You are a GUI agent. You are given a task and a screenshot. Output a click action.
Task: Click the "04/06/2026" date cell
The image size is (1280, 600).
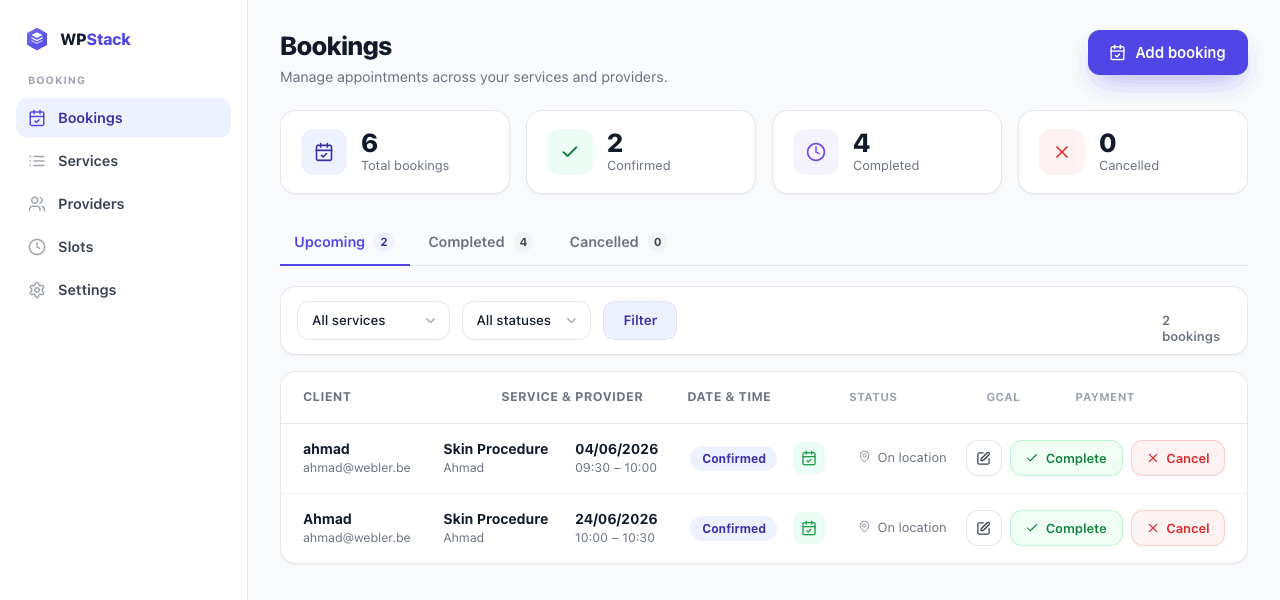(616, 449)
